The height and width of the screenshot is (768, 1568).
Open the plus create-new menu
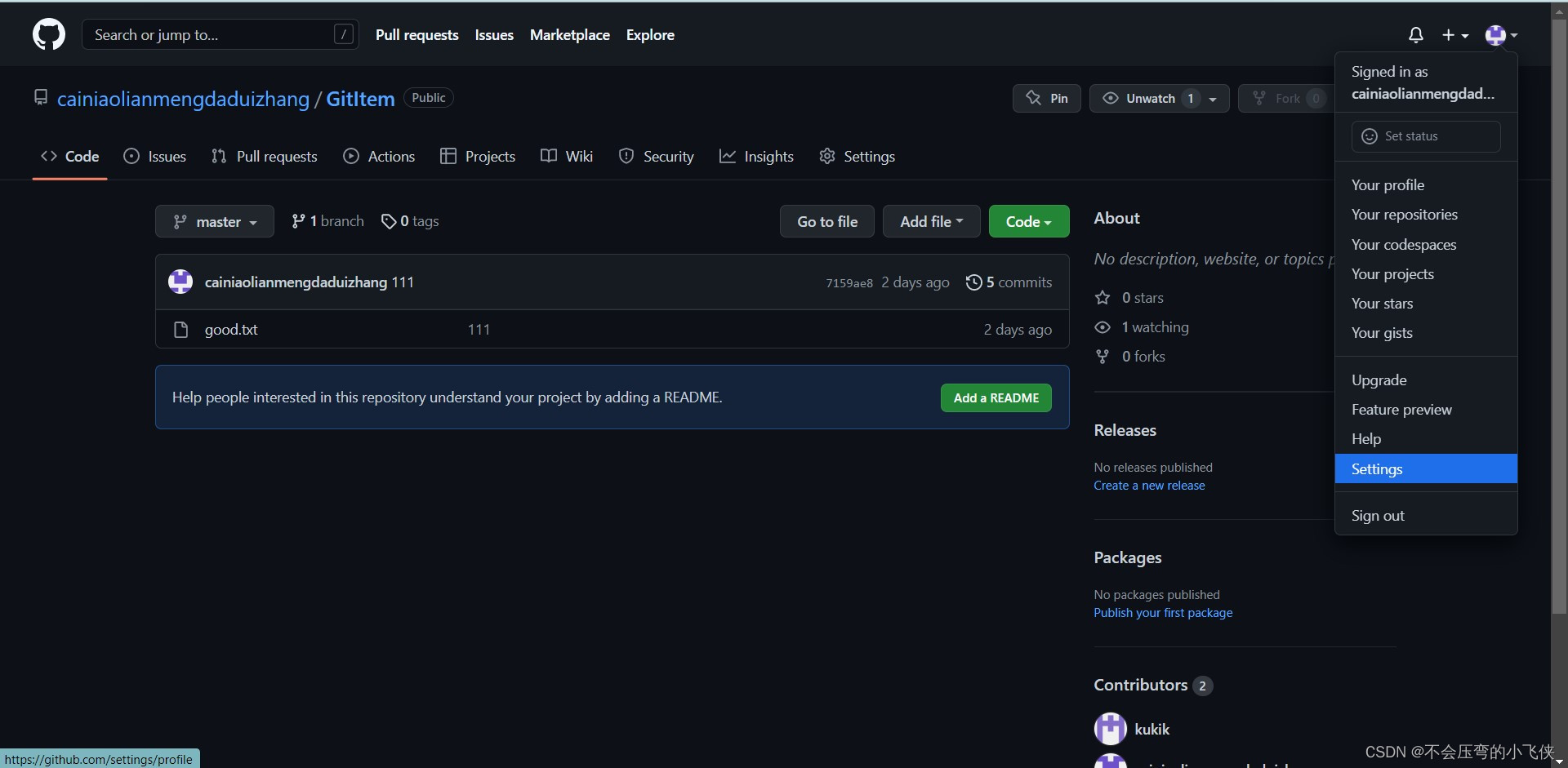tap(1455, 35)
